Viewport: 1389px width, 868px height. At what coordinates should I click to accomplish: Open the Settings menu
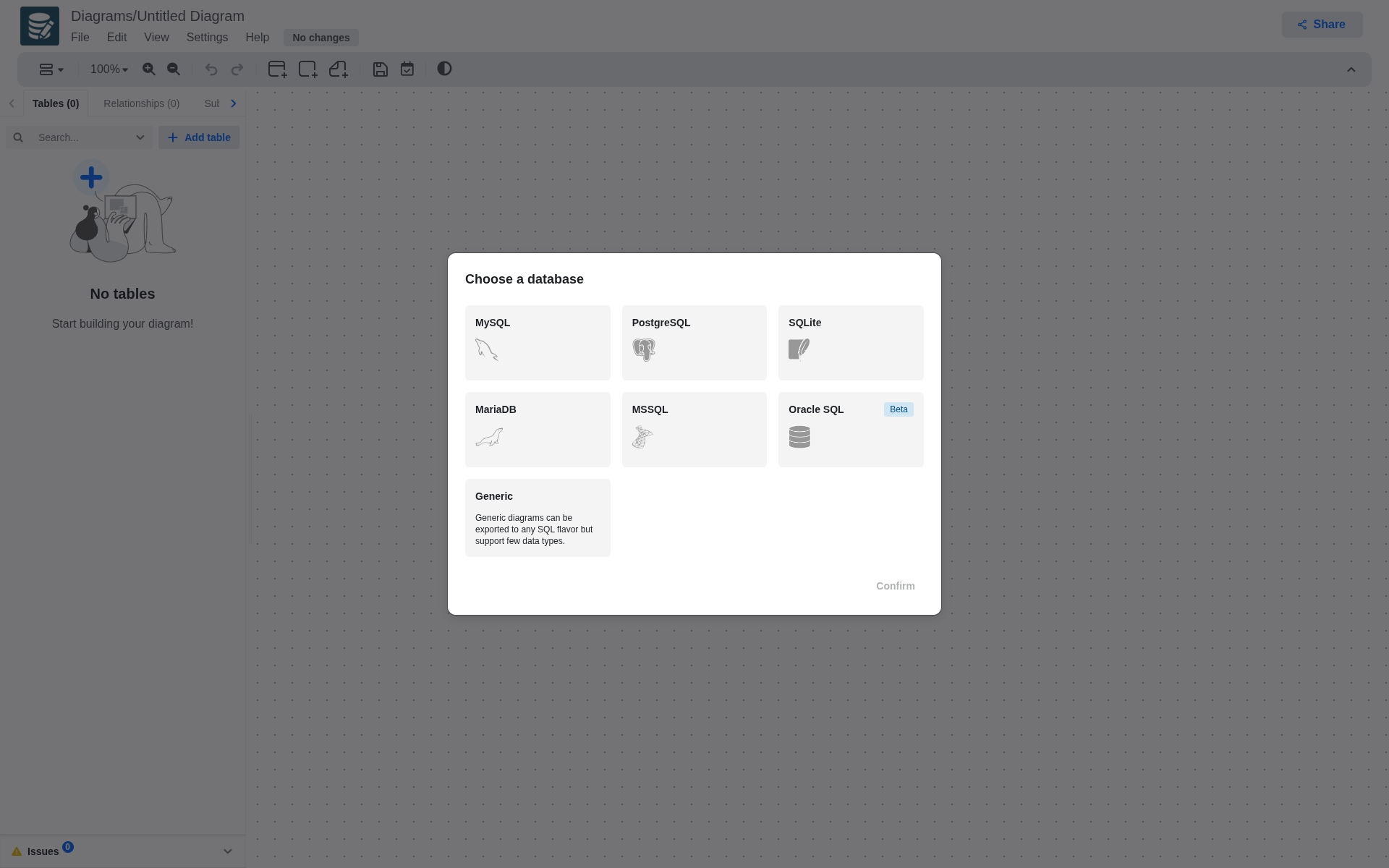(207, 37)
